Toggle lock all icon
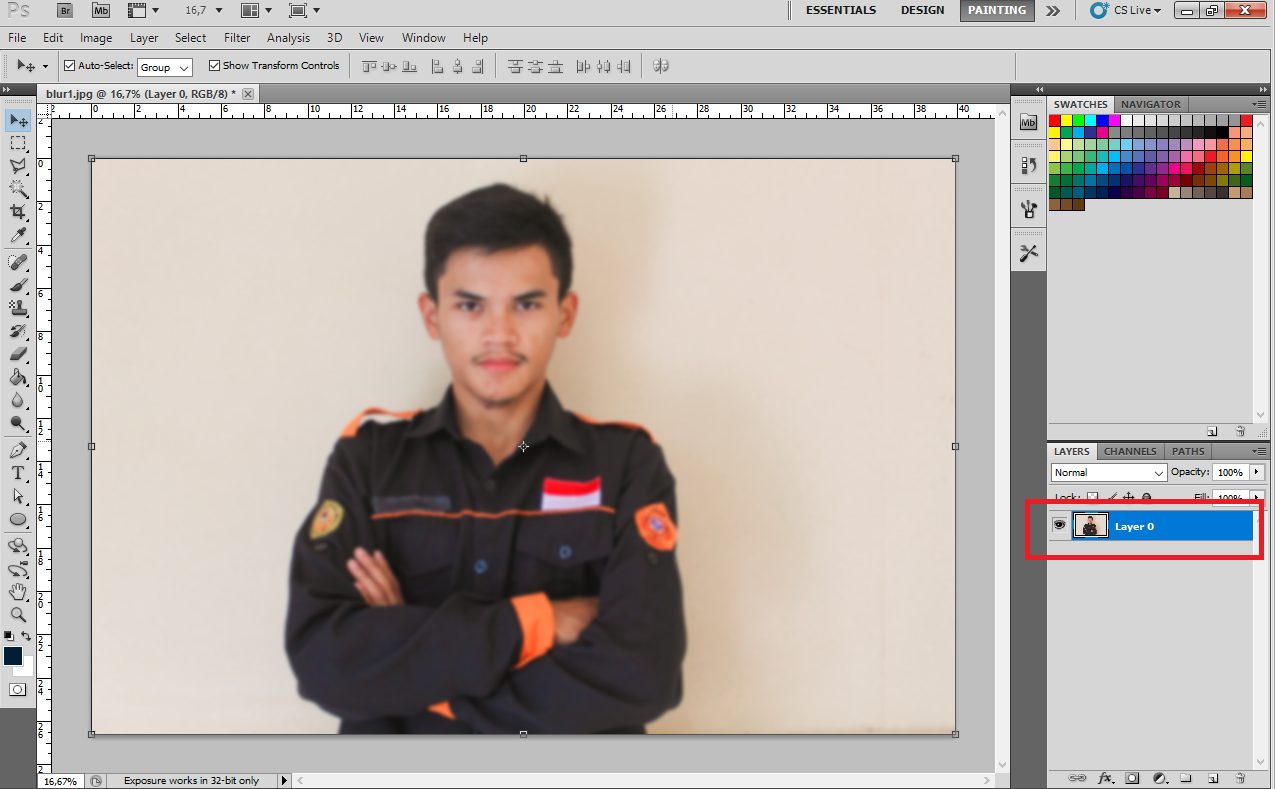The height and width of the screenshot is (789, 1275). [1147, 497]
